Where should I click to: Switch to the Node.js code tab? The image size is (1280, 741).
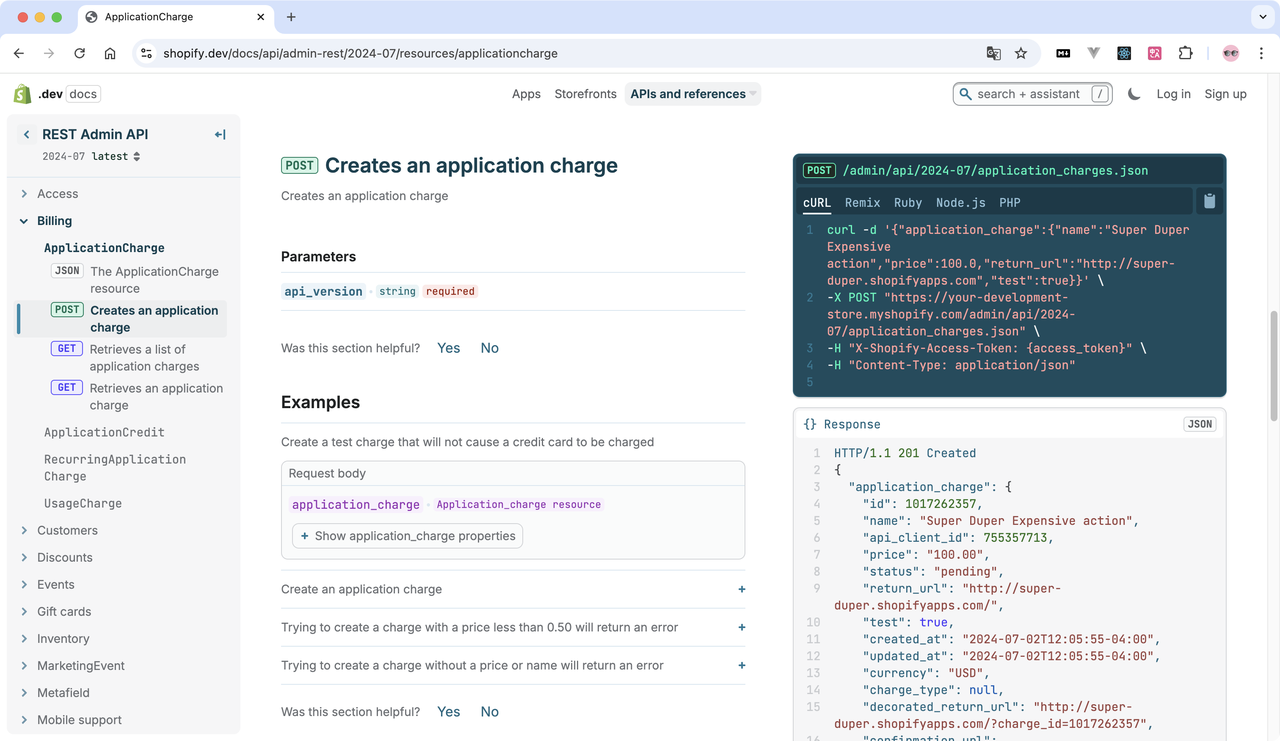pos(961,202)
